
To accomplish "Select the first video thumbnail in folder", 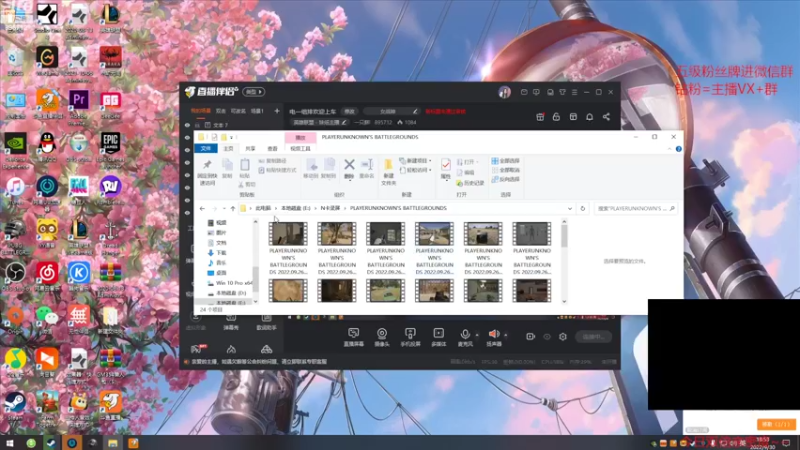I will (287, 235).
